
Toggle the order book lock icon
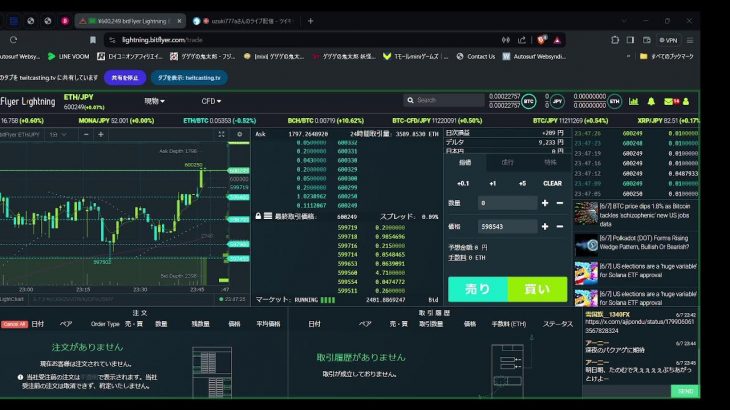click(x=258, y=216)
